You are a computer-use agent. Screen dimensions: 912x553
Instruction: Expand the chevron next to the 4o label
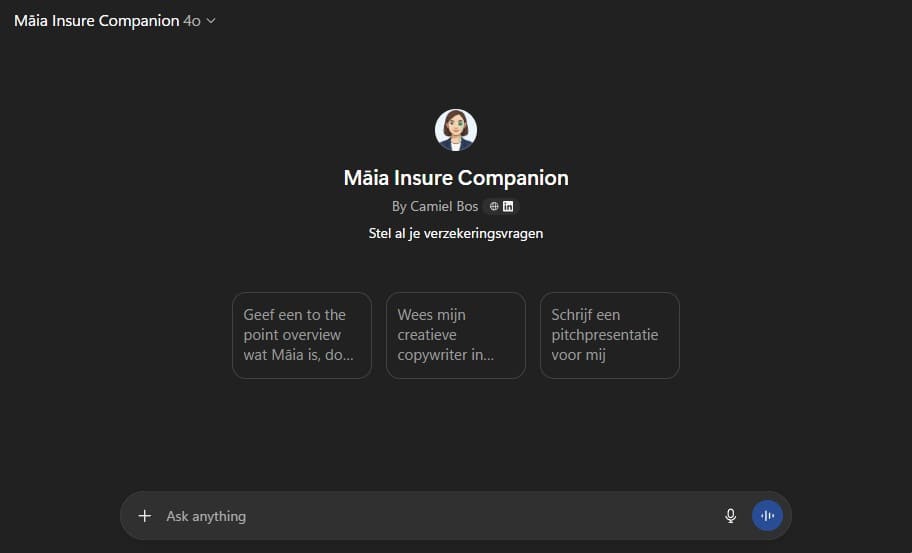pyautogui.click(x=211, y=21)
